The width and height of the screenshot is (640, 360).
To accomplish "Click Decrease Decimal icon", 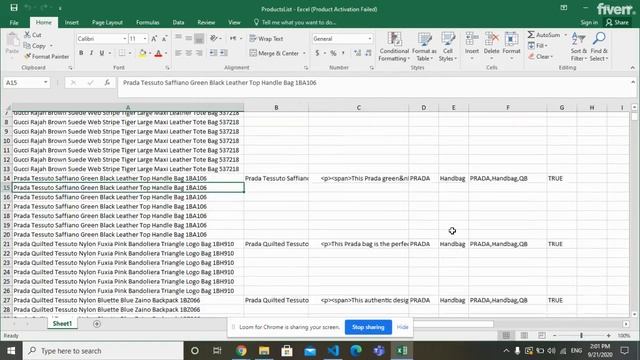I will pyautogui.click(x=368, y=53).
